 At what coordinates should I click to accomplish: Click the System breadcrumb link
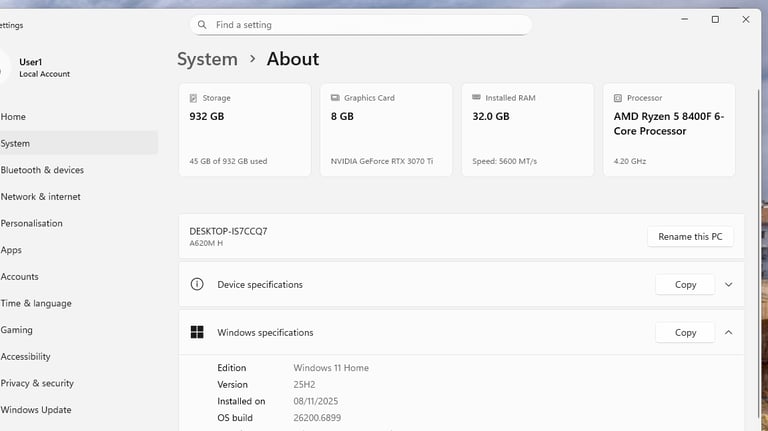(207, 59)
